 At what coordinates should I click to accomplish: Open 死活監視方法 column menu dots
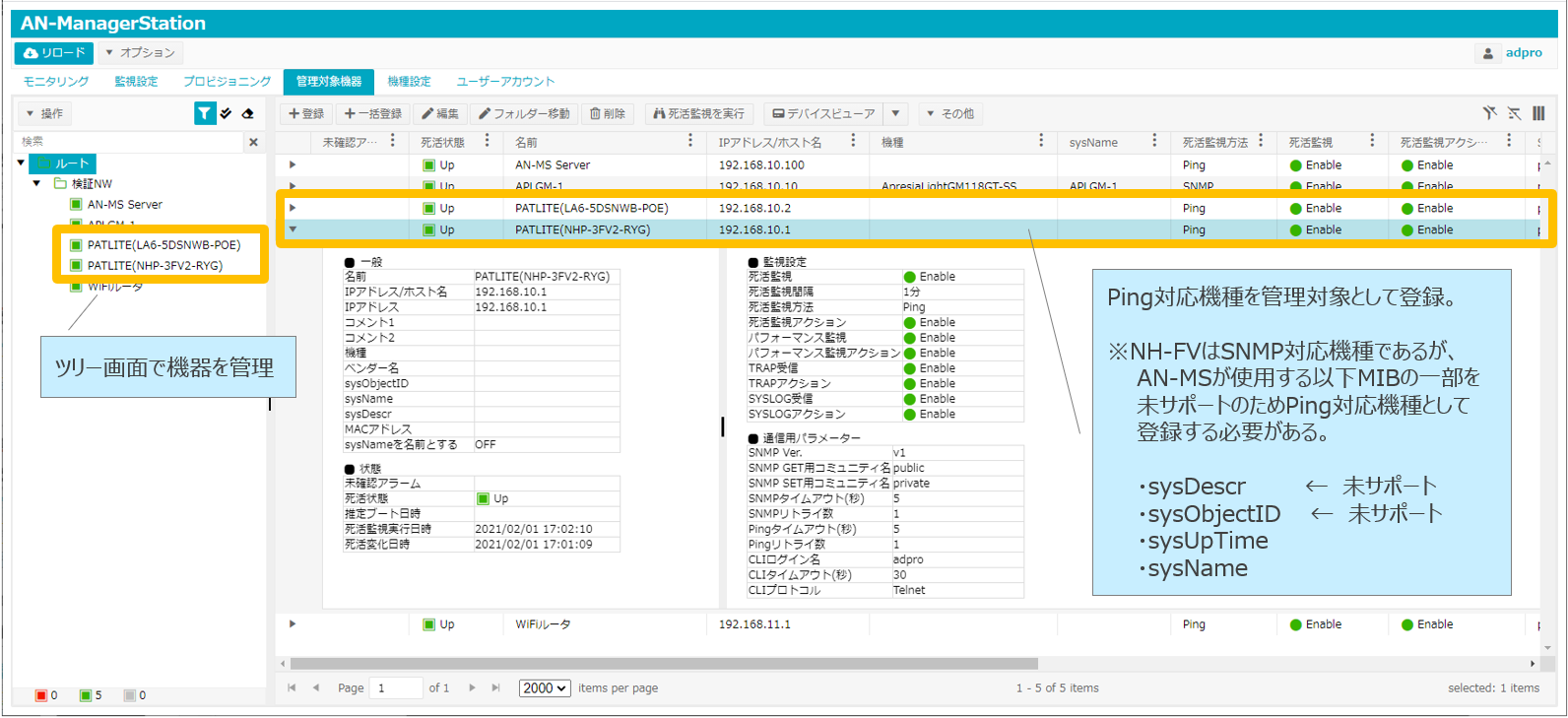pos(1261,142)
